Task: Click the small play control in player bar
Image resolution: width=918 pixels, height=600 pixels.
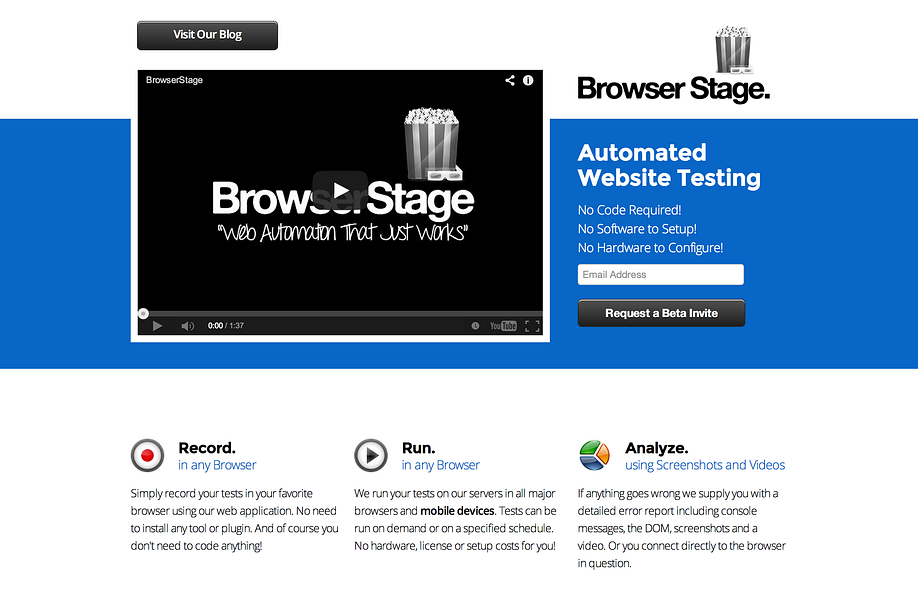Action: pyautogui.click(x=157, y=326)
